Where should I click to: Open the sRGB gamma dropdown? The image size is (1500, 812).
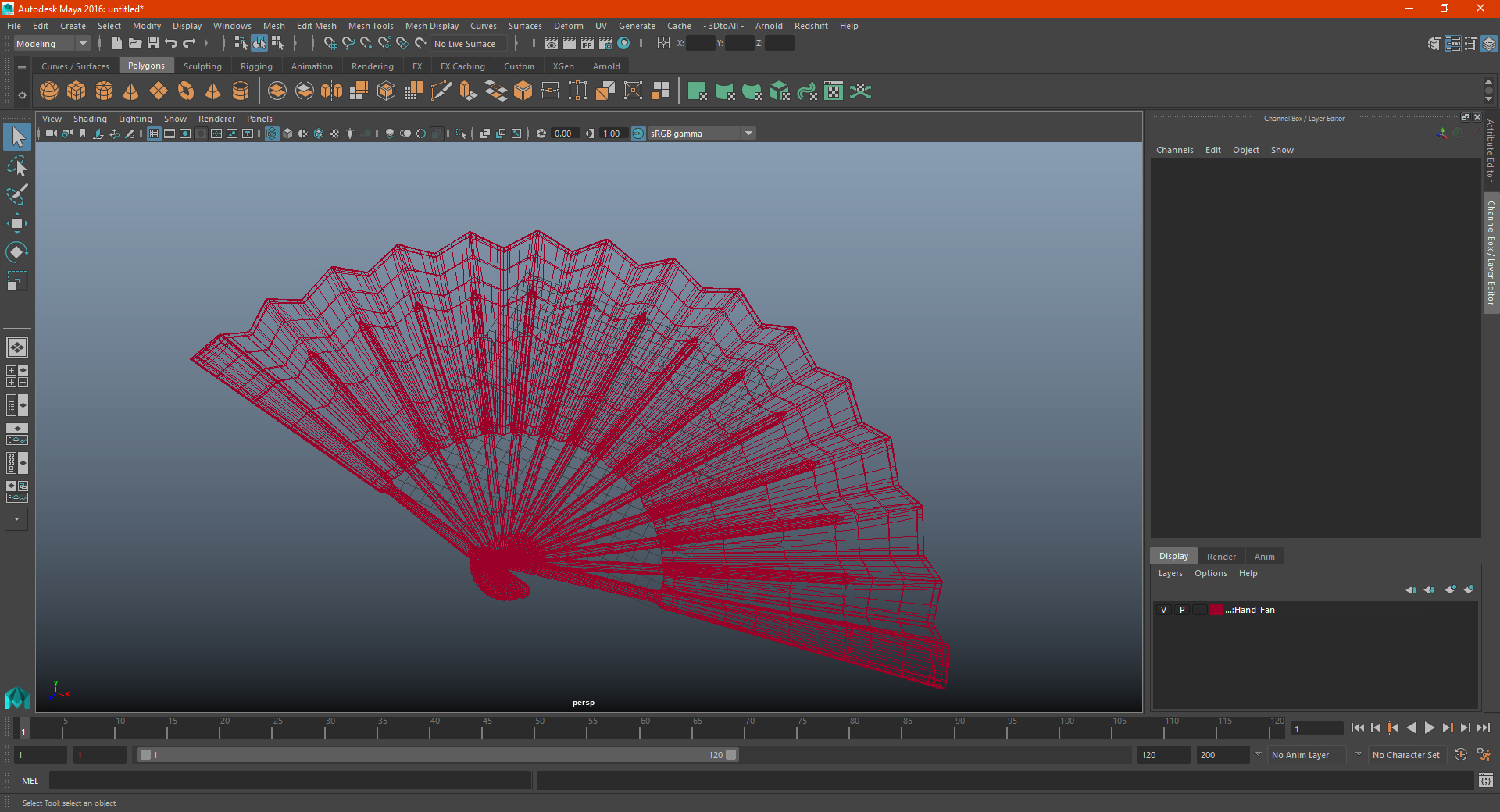coord(702,134)
